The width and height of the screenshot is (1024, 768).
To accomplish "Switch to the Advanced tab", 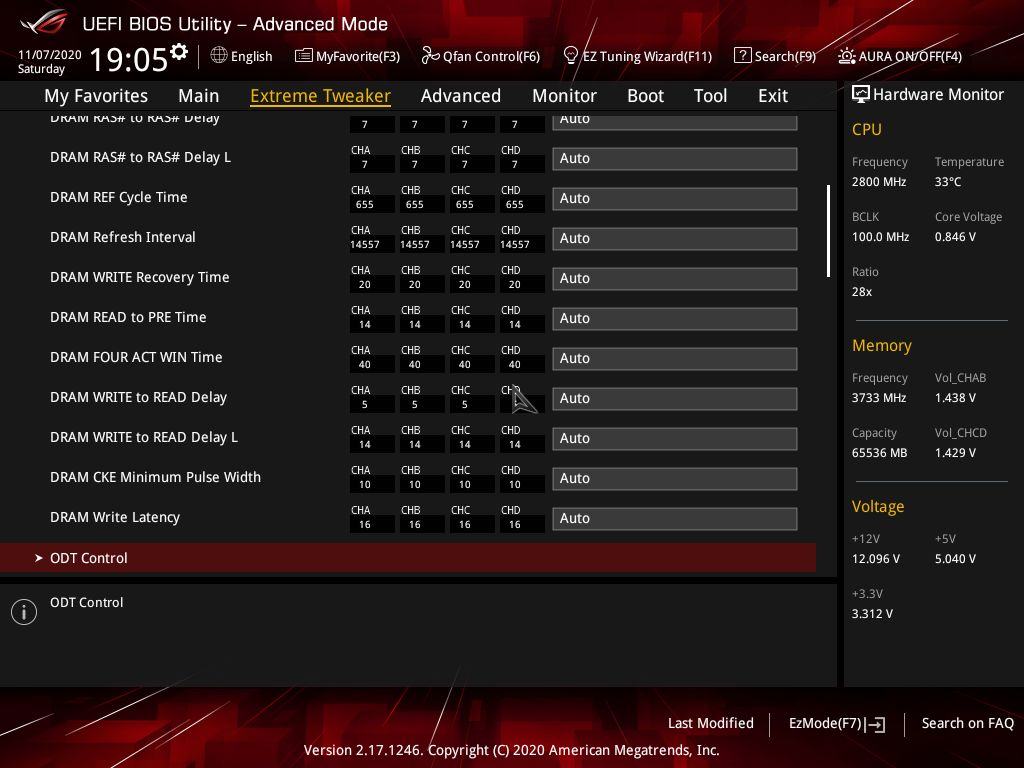I will click(x=460, y=96).
